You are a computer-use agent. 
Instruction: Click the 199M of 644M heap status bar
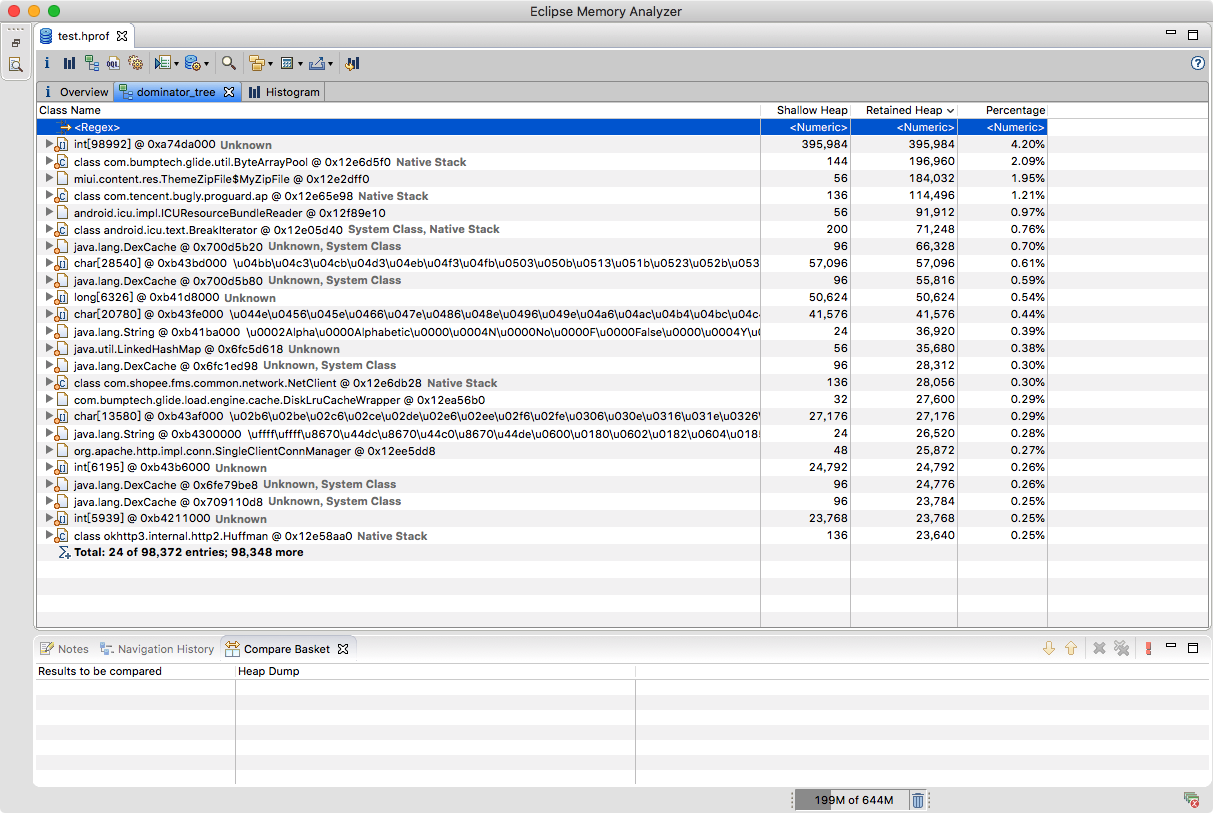click(851, 800)
